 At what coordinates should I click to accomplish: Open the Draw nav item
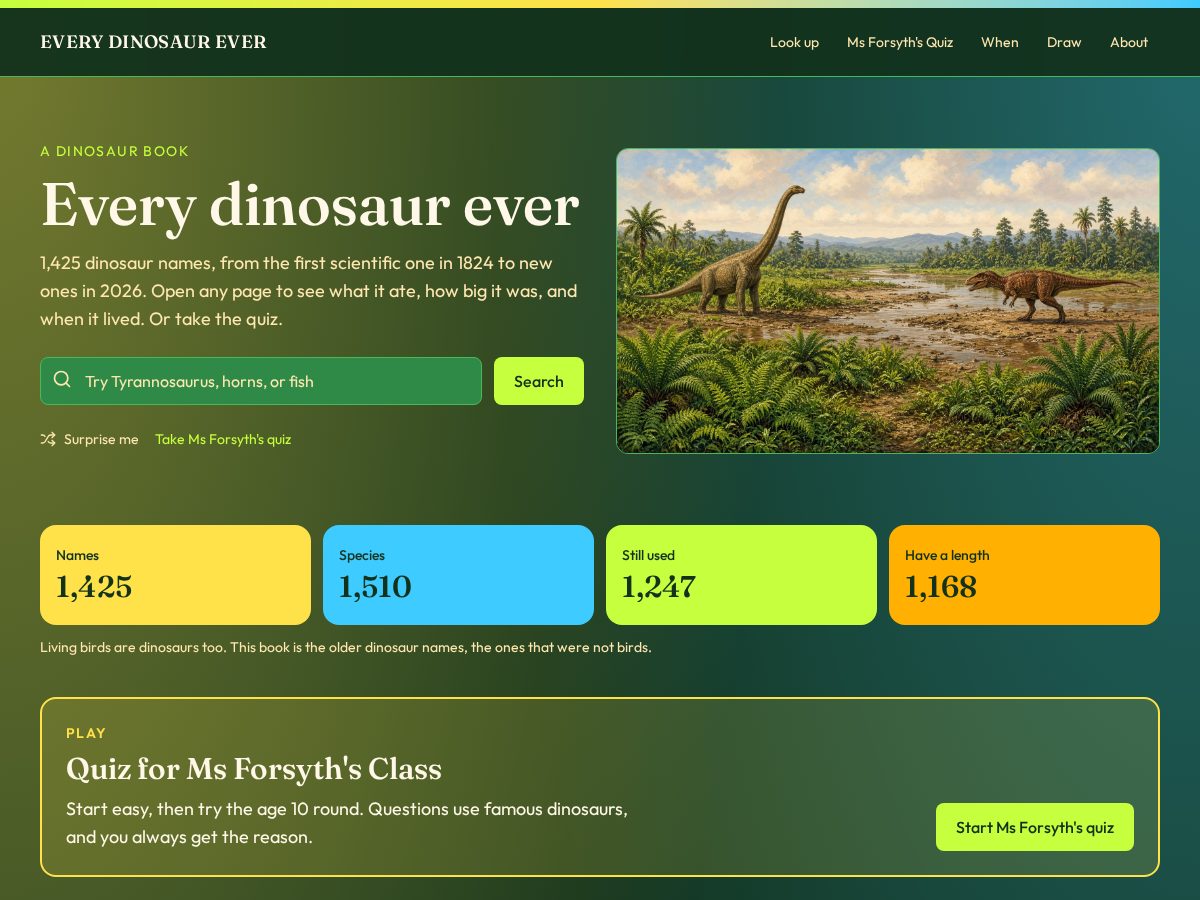pos(1064,42)
